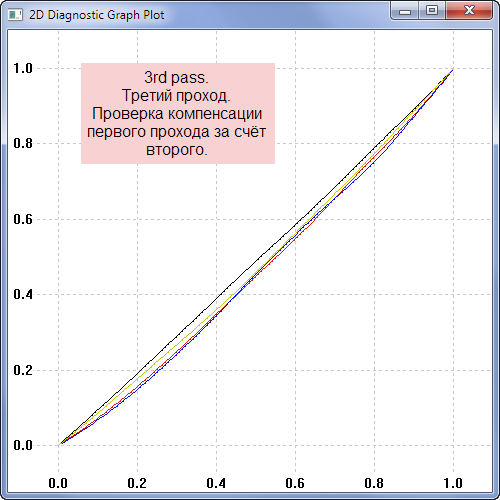
Task: Click the 'Проверка компенсации' annotation text
Action: coord(177,114)
